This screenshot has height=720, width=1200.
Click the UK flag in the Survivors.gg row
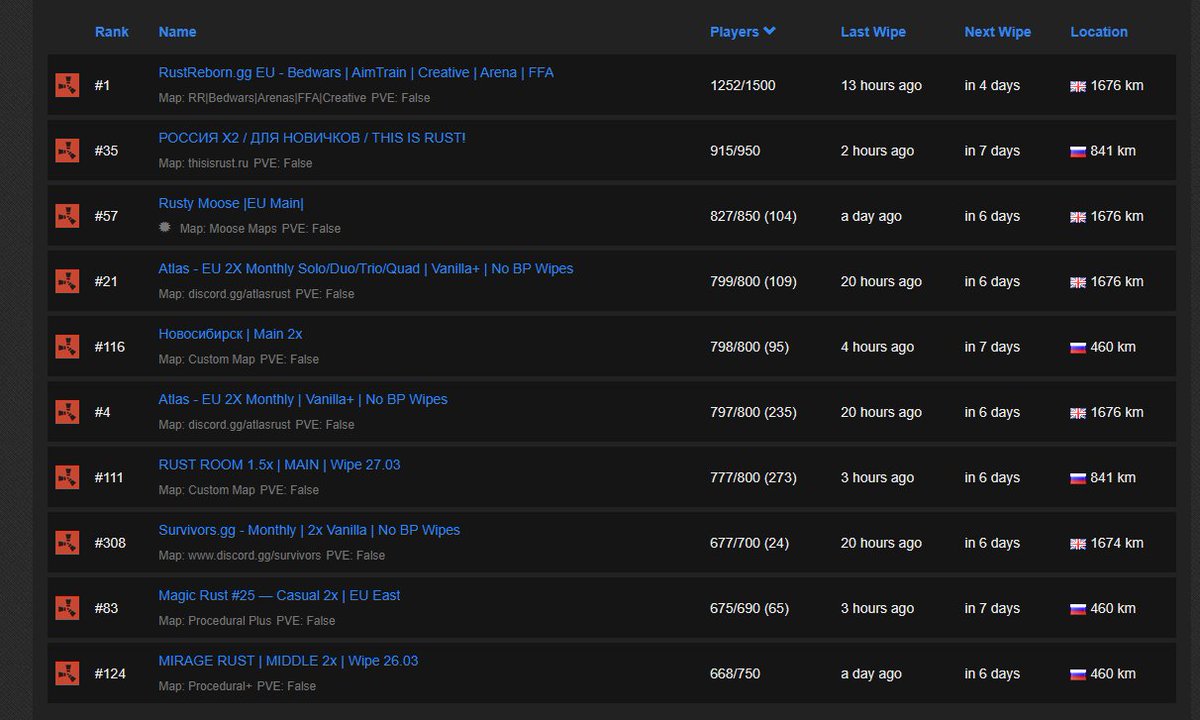pos(1078,544)
